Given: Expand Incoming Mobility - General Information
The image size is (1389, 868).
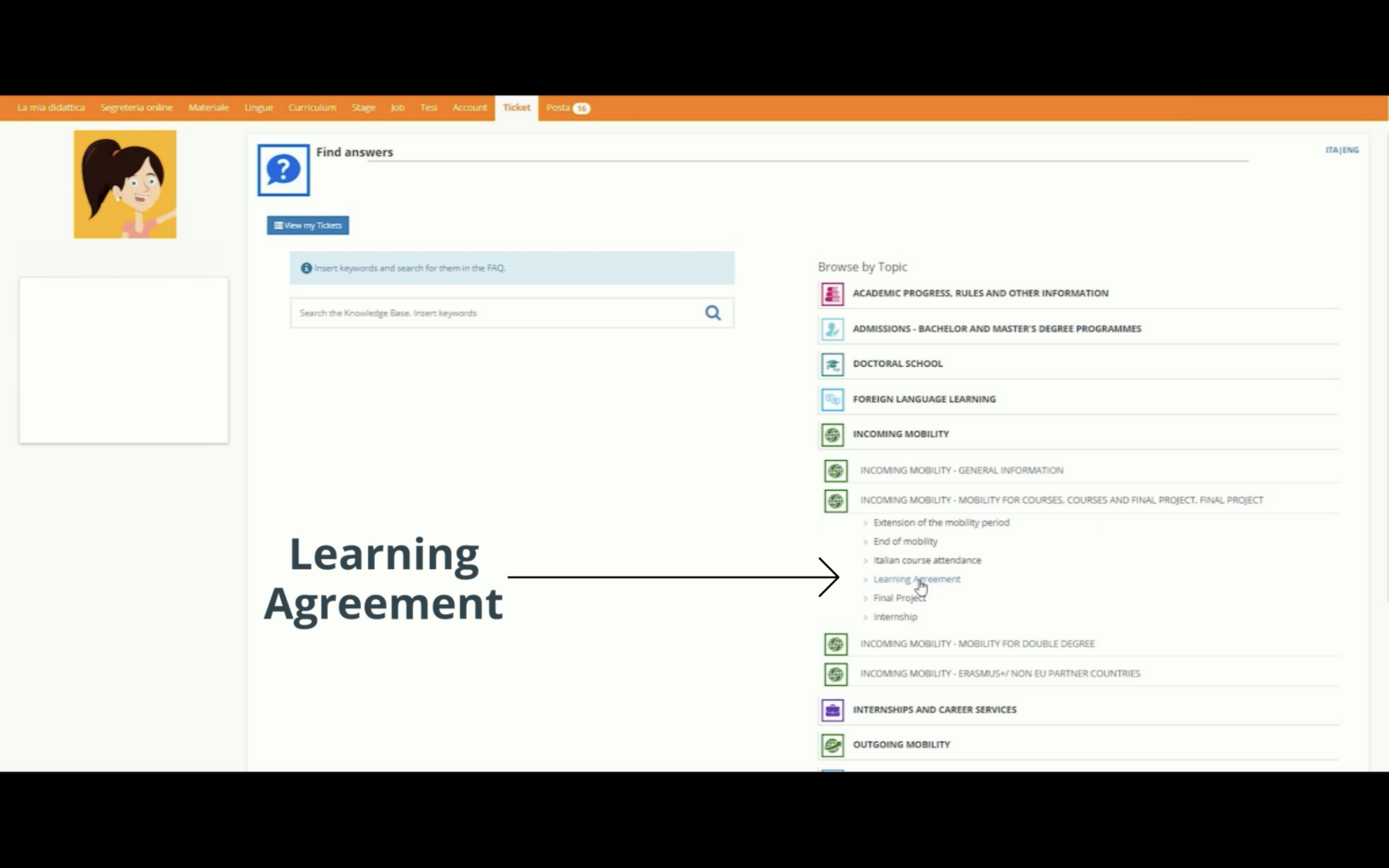Looking at the screenshot, I should coord(961,470).
